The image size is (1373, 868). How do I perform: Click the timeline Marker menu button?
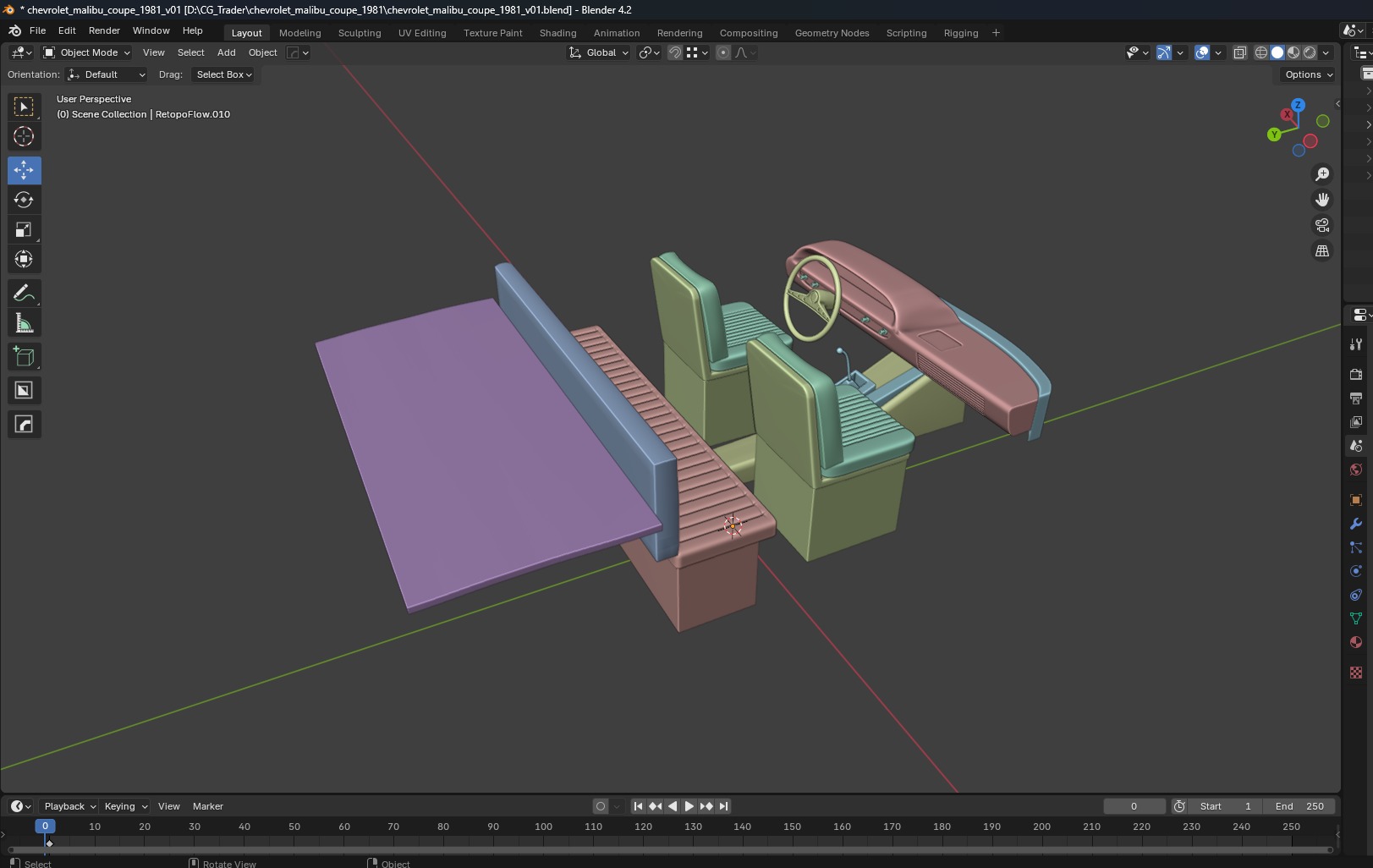[208, 806]
